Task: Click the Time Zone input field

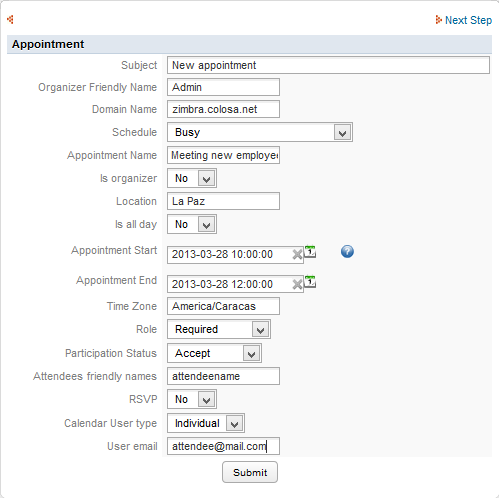Action: click(223, 306)
